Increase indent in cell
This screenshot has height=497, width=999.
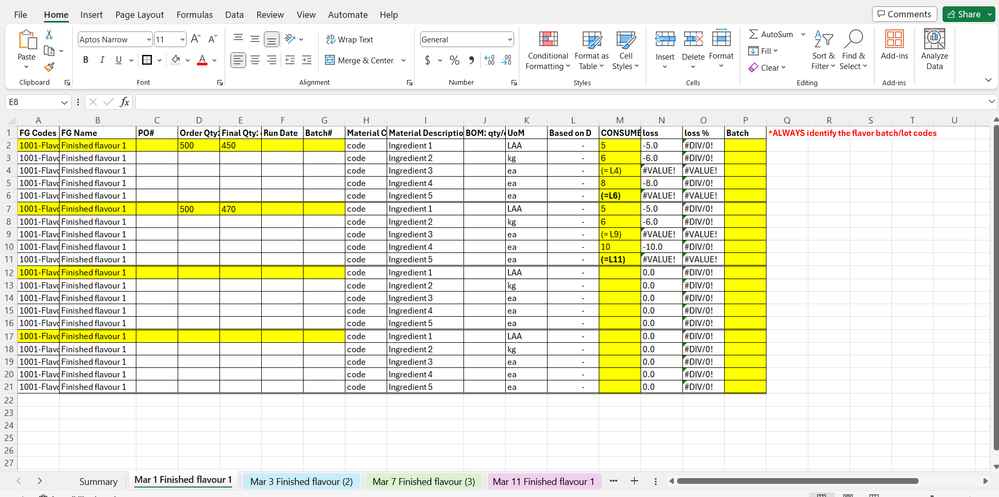click(x=306, y=60)
